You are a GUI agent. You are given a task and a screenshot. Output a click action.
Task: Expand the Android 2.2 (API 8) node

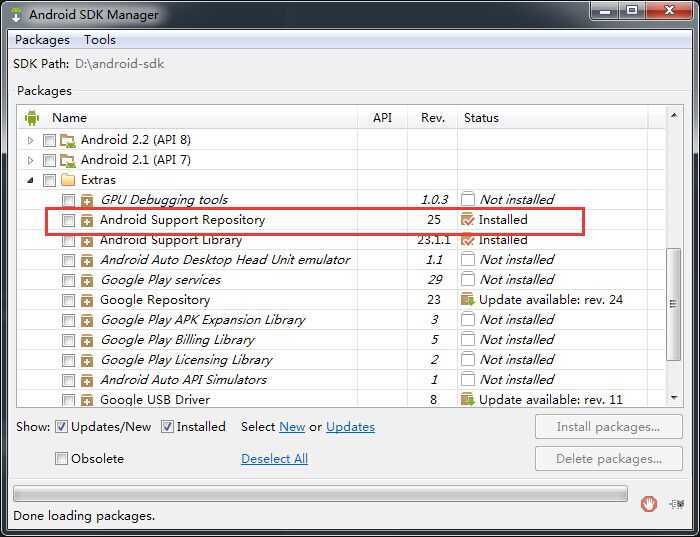[30, 141]
